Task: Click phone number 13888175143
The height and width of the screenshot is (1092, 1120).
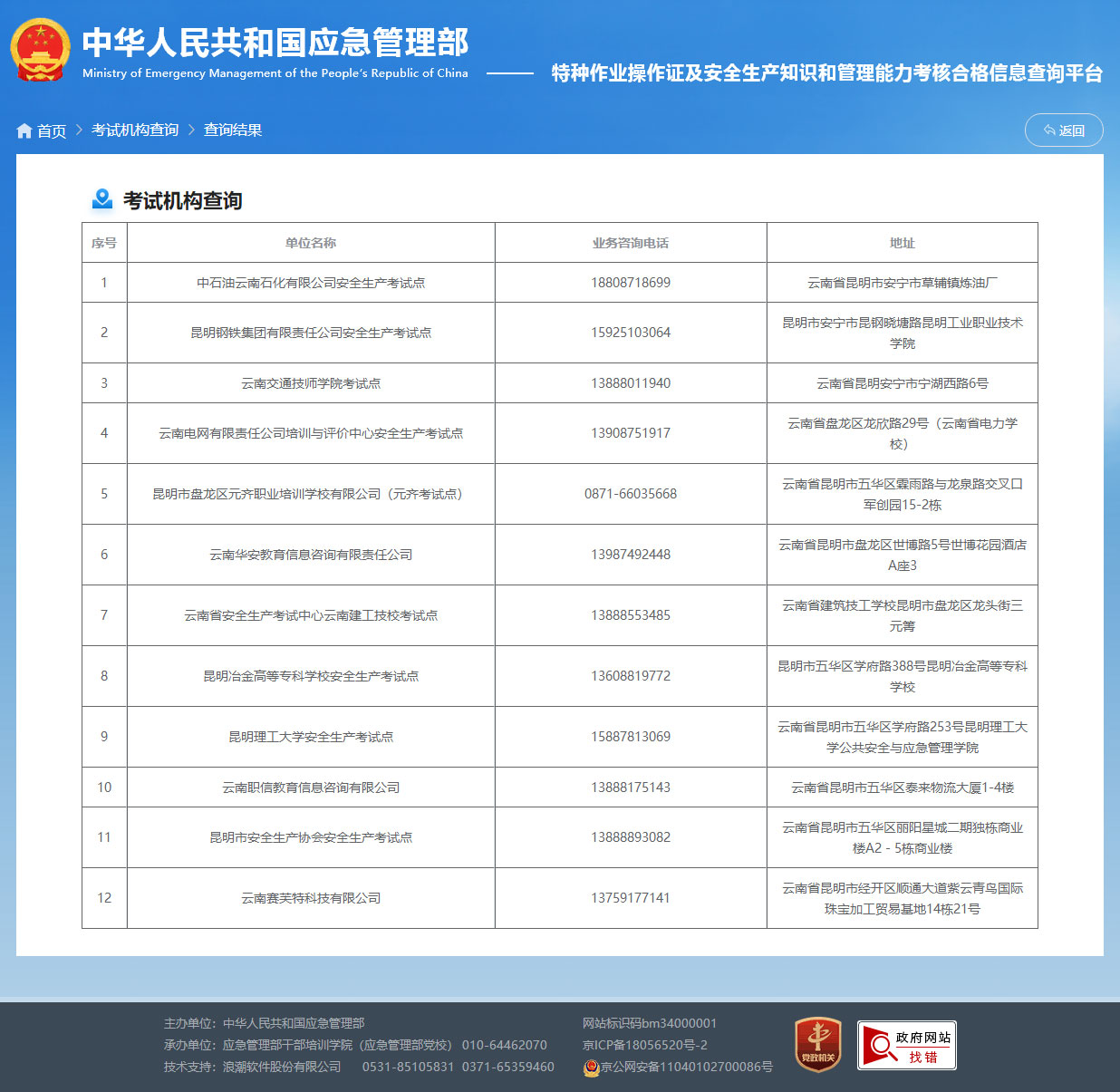Action: tap(631, 788)
